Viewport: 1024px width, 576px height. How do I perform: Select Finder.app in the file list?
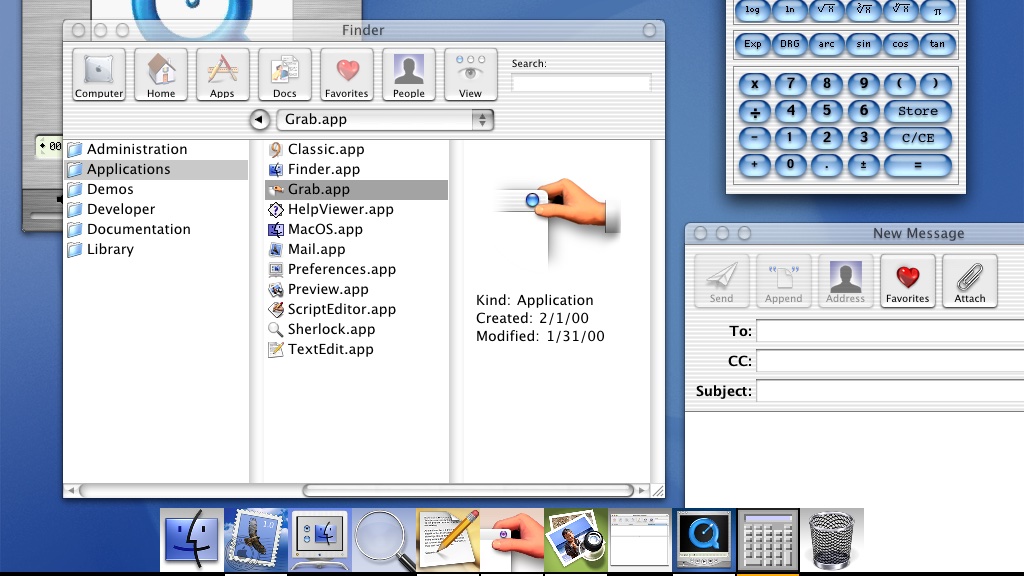tap(357, 169)
